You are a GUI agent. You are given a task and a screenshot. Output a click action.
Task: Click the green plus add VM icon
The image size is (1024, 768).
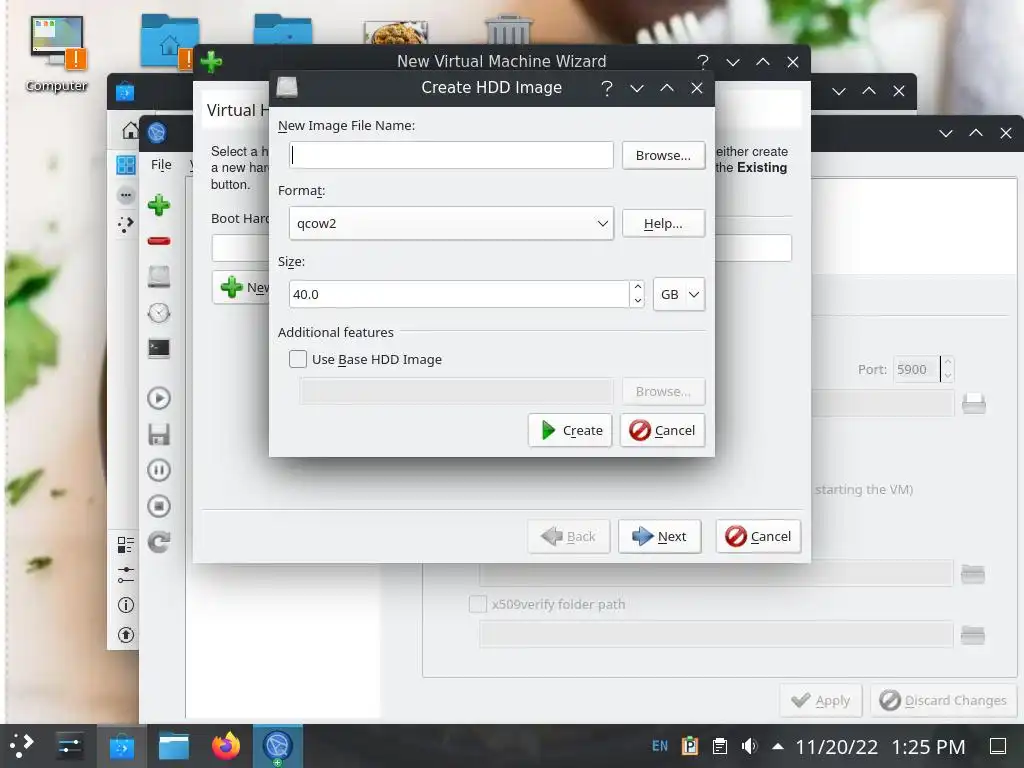[x=159, y=205]
